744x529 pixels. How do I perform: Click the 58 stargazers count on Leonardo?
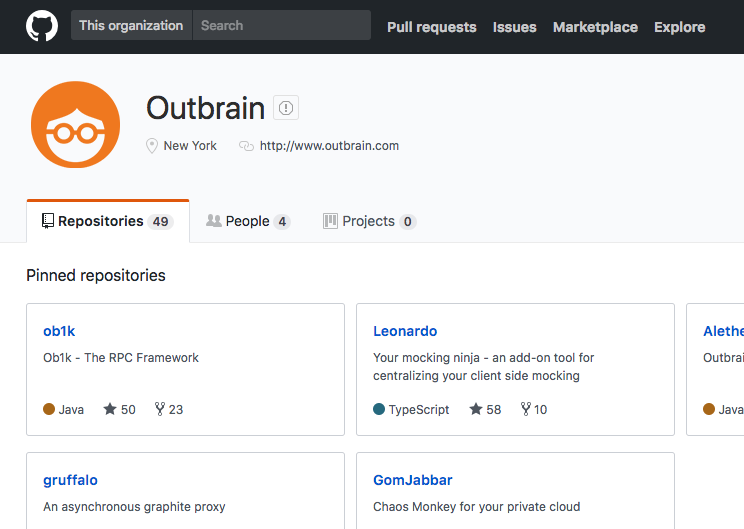point(493,409)
